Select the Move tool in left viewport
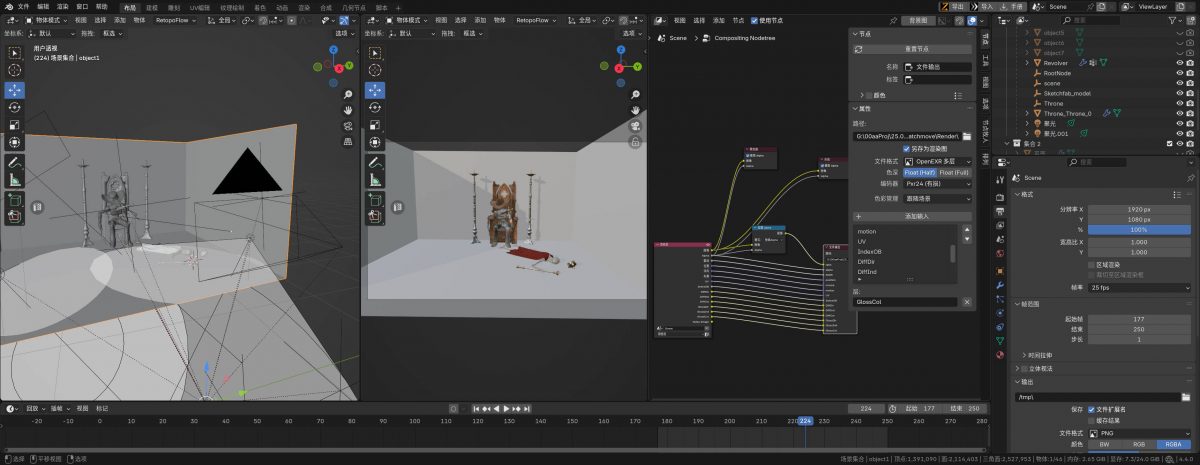Screen dimensions: 1200x465 pos(15,89)
